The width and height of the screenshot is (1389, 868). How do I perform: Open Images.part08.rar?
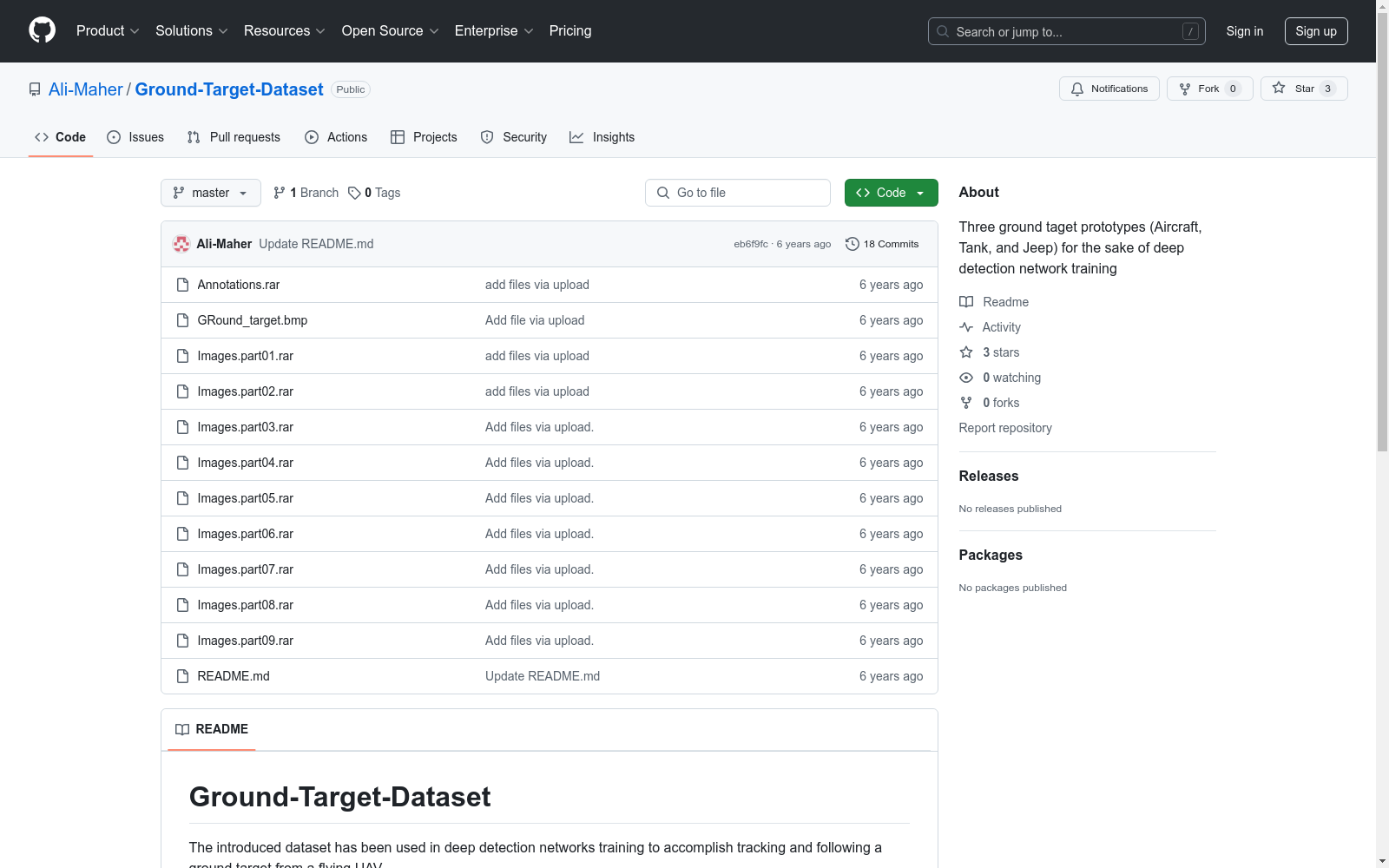246,605
